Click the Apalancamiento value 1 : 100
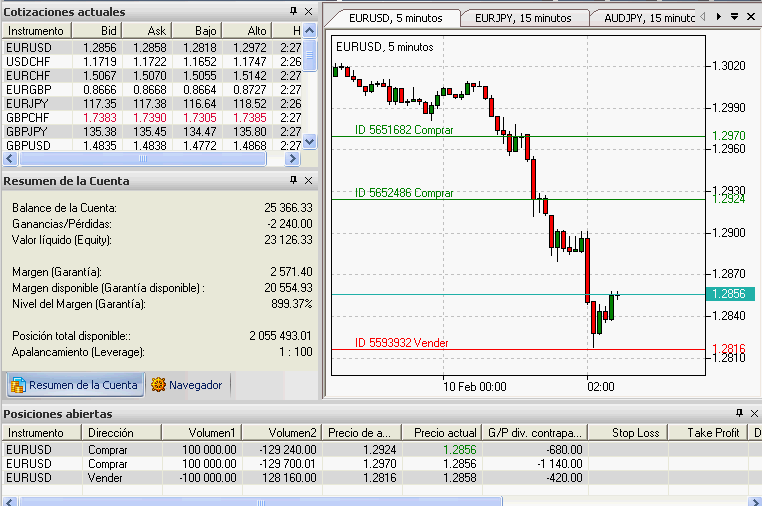Screen dimensions: 762x506 295,352
